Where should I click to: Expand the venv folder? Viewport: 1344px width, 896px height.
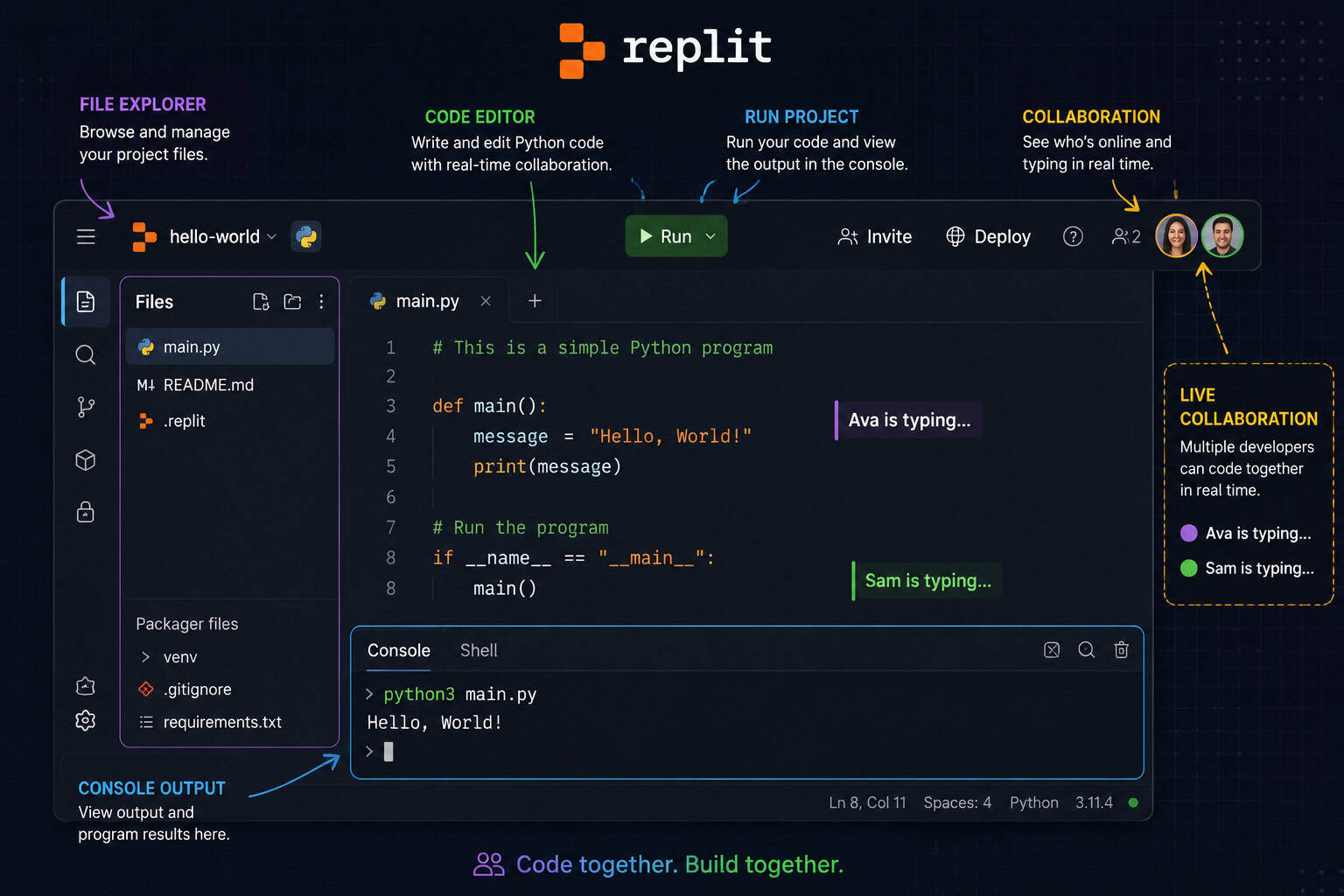(x=145, y=657)
